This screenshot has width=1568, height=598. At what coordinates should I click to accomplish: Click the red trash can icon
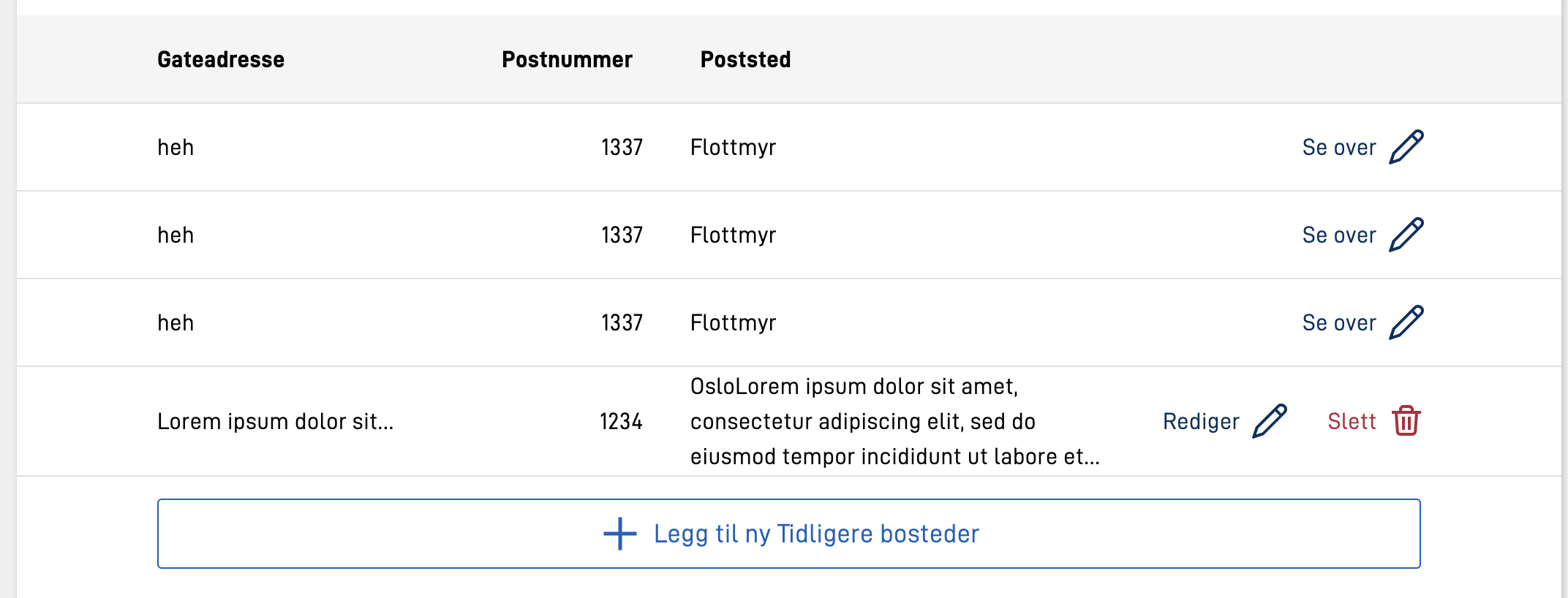click(1406, 421)
